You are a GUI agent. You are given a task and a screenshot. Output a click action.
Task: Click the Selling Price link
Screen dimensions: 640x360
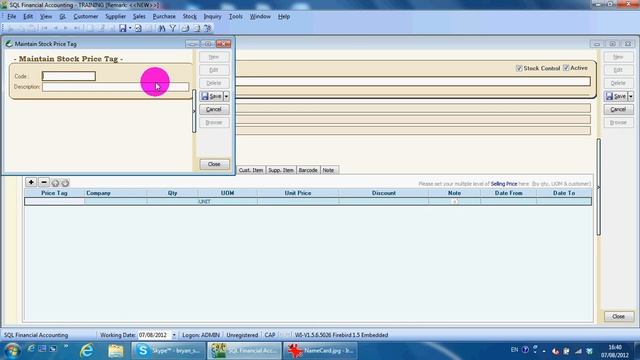[504, 184]
